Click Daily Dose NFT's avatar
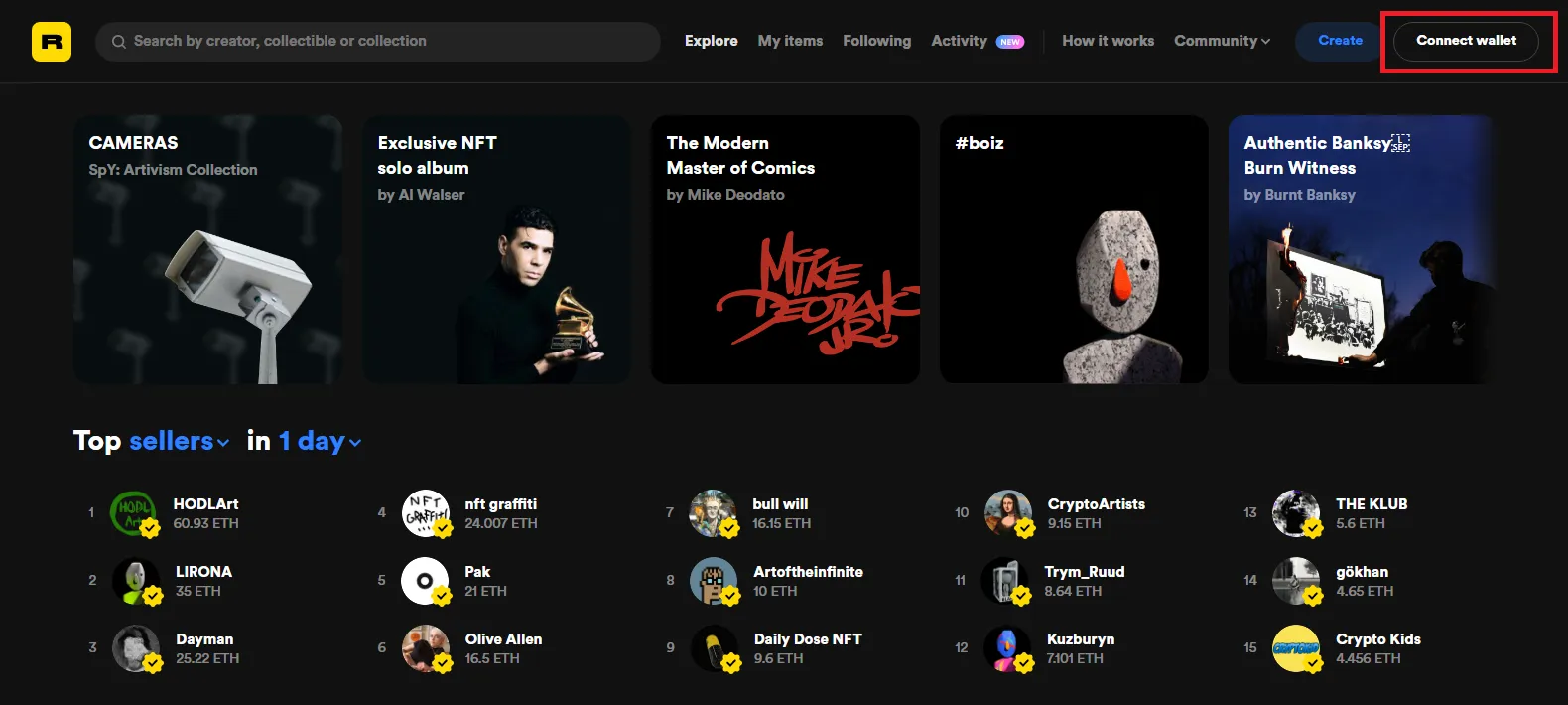The width and height of the screenshot is (1568, 705). [714, 648]
